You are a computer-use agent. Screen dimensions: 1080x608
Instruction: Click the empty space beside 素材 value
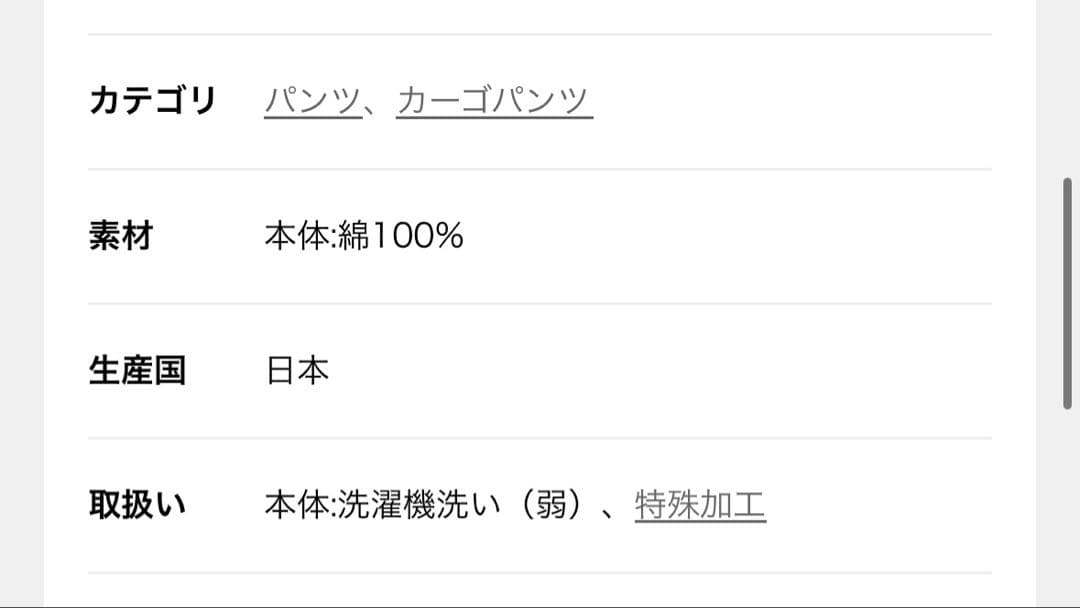click(x=700, y=235)
